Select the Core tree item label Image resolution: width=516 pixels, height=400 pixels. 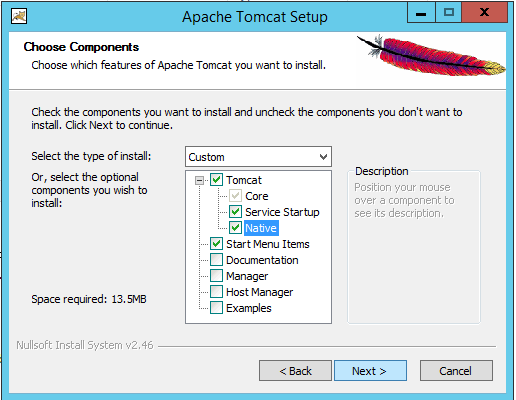pos(257,196)
